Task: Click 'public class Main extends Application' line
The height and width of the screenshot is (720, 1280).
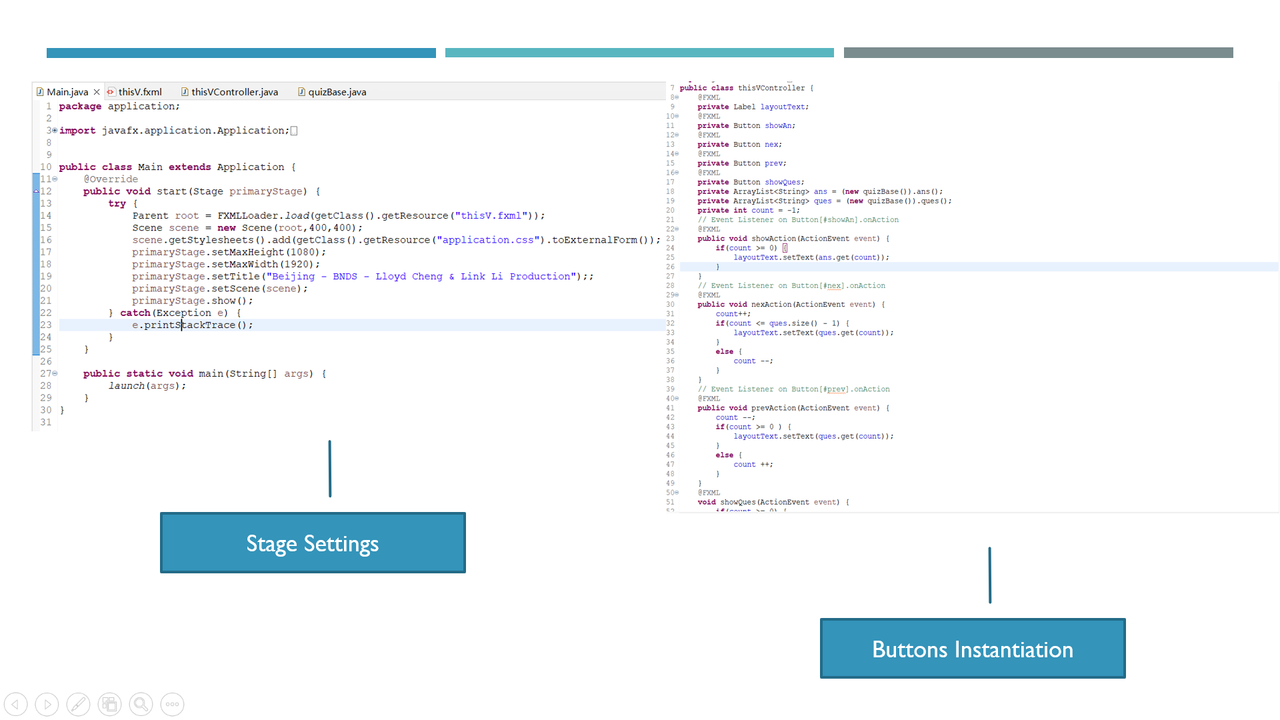Action: tap(177, 167)
